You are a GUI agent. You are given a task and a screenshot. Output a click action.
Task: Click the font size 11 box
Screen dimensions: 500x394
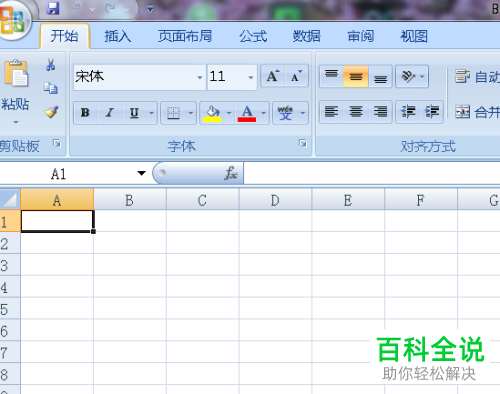[227, 77]
